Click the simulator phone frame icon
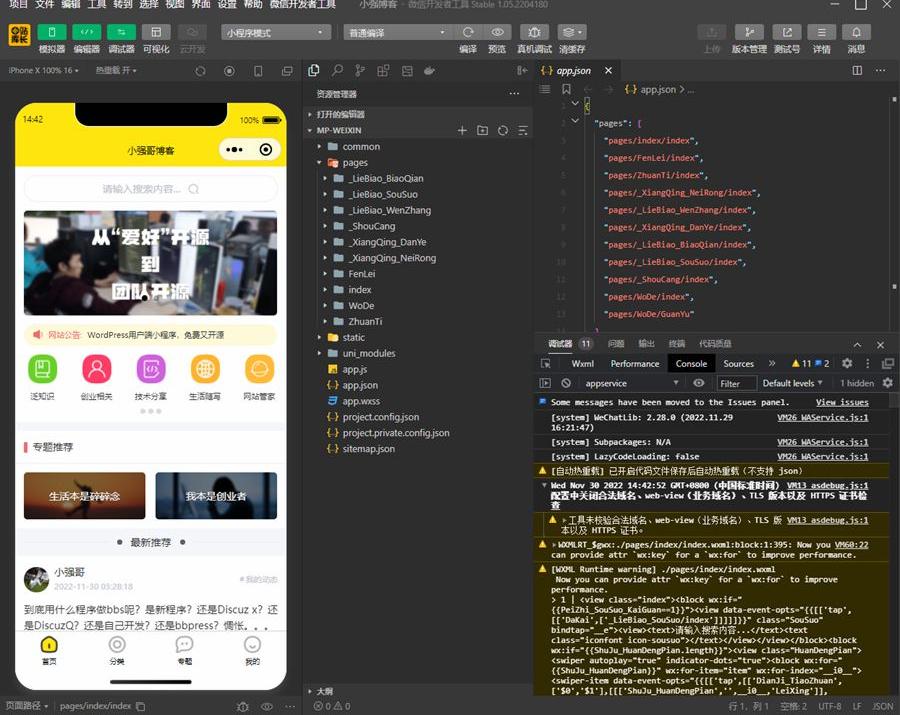The width and height of the screenshot is (900, 715). [x=258, y=71]
